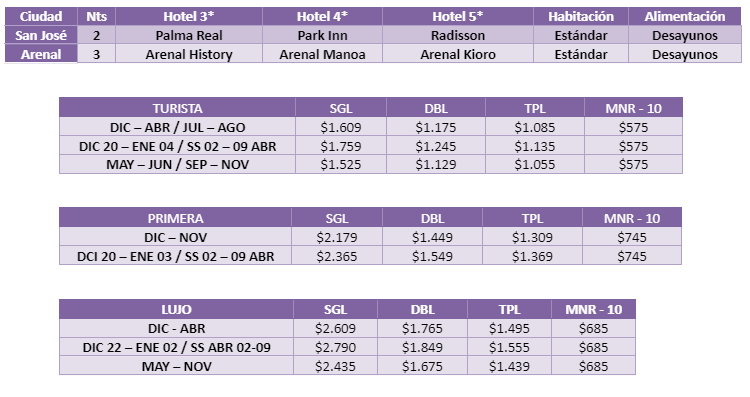Click the San José city cell
The image size is (750, 397).
(41, 35)
